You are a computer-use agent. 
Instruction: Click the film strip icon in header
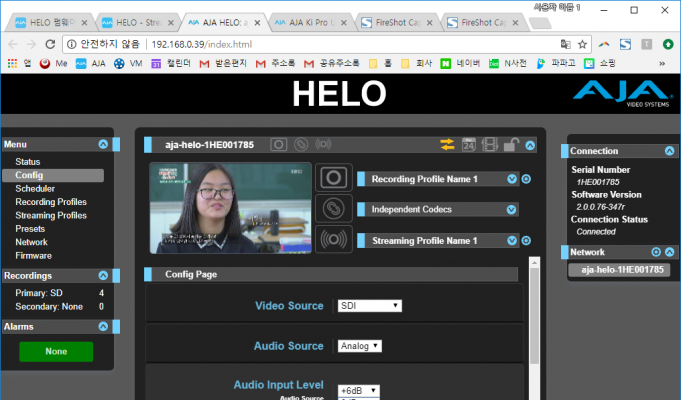[x=490, y=144]
